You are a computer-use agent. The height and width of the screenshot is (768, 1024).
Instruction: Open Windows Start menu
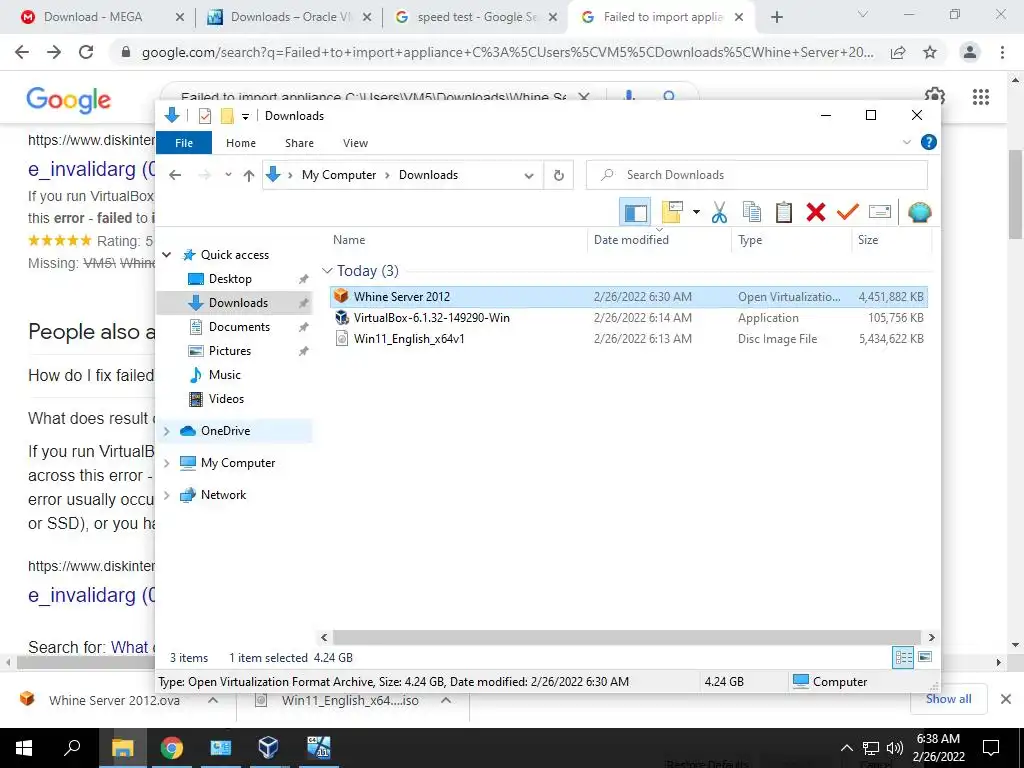click(x=24, y=747)
